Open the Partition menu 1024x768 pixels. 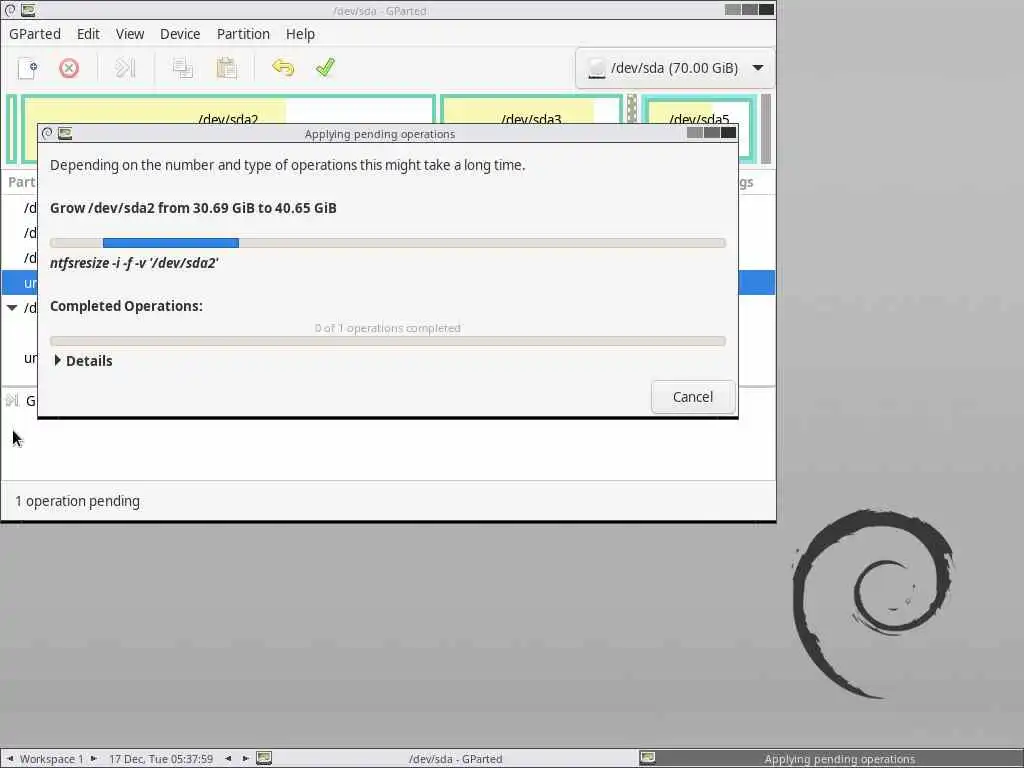[243, 34]
